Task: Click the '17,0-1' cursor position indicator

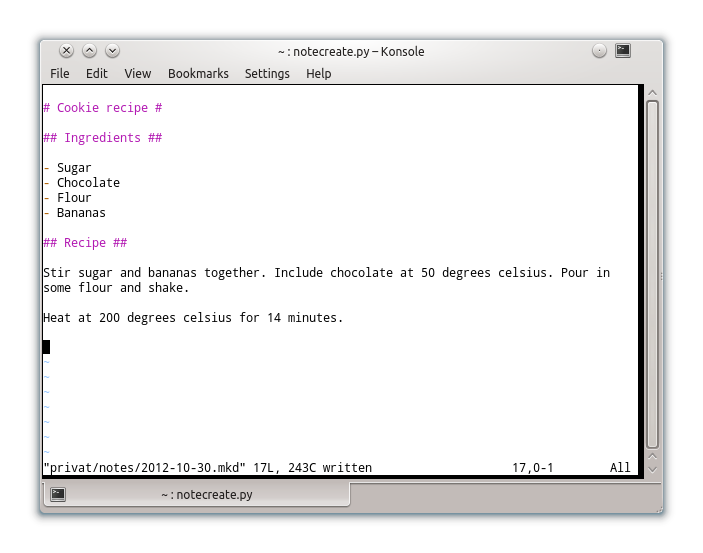Action: pyautogui.click(x=533, y=468)
